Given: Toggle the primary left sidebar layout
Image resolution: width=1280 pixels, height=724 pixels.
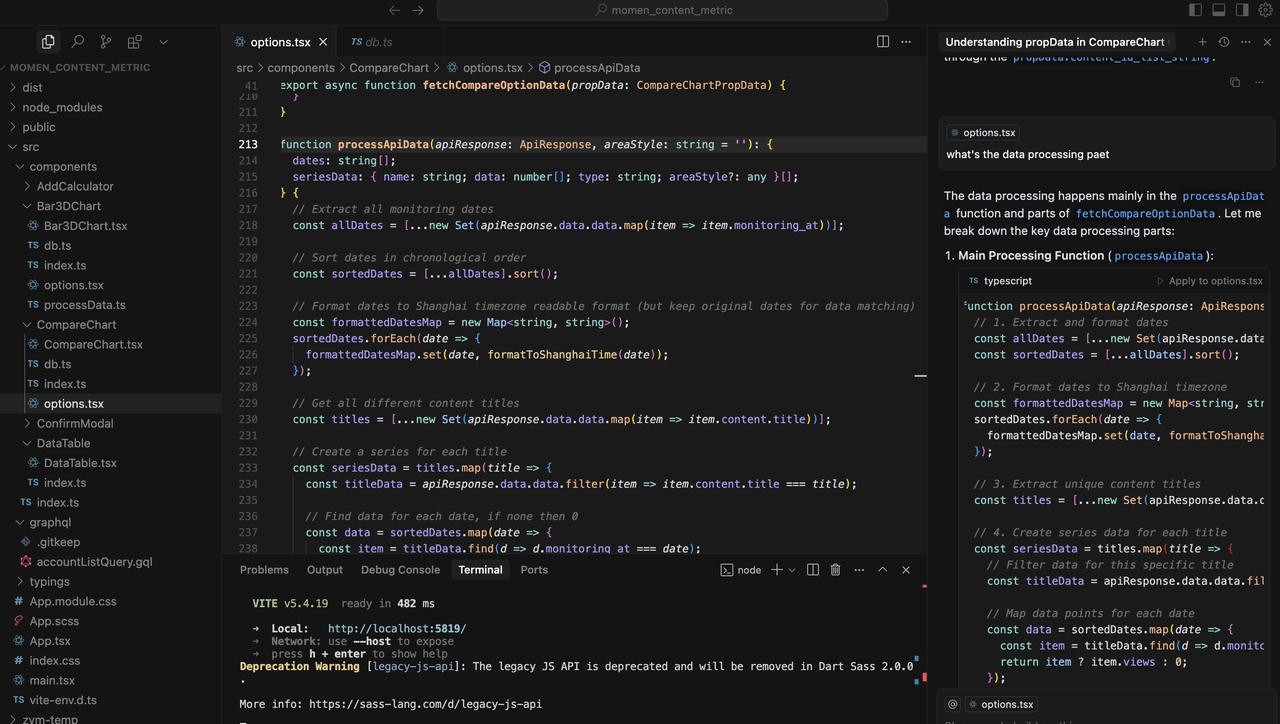Looking at the screenshot, I should tap(1195, 10).
